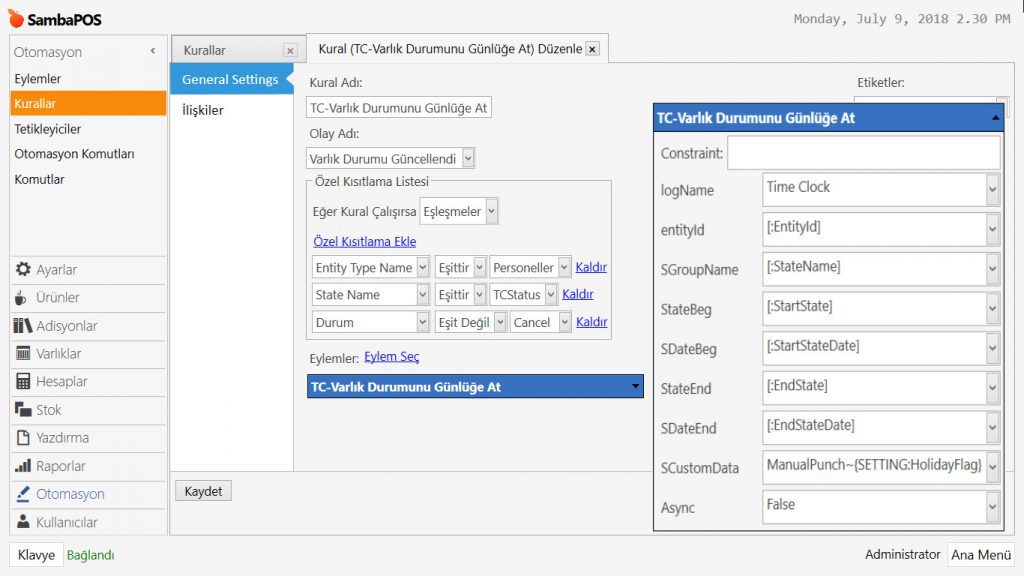This screenshot has width=1024, height=576.
Task: Select the Hesaplar calculator icon
Action: click(23, 382)
